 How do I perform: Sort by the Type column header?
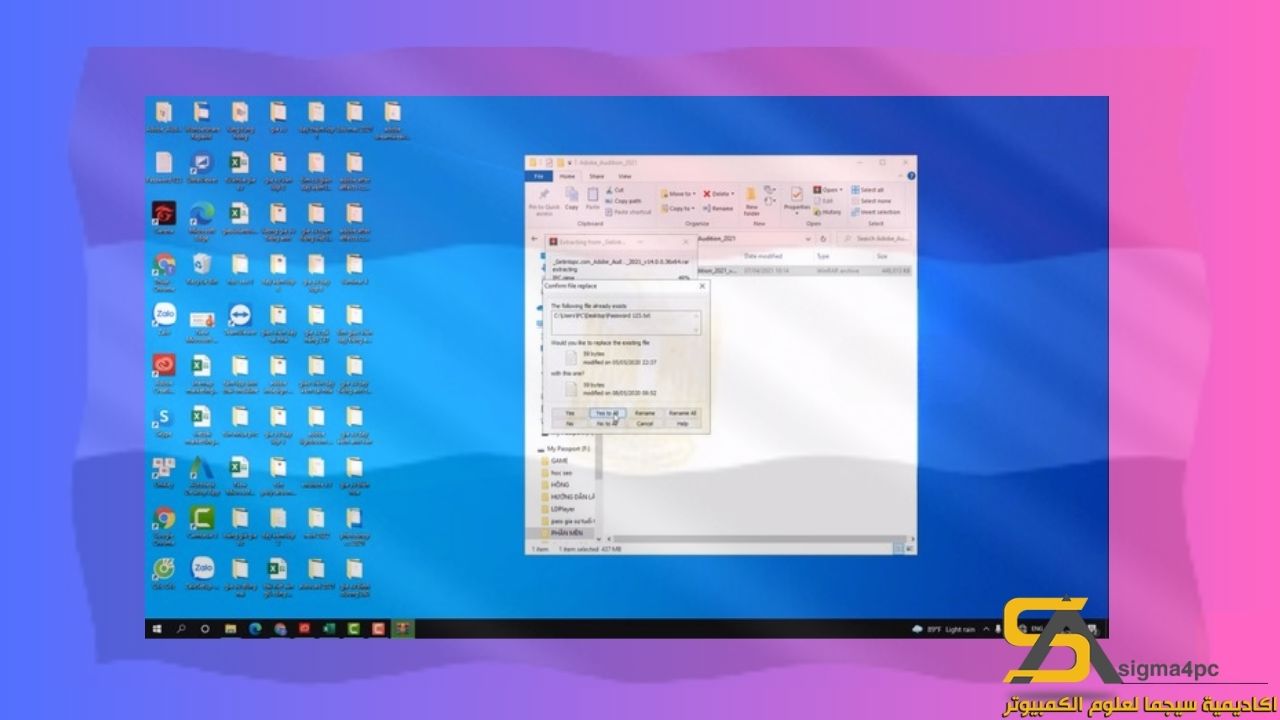coord(823,256)
